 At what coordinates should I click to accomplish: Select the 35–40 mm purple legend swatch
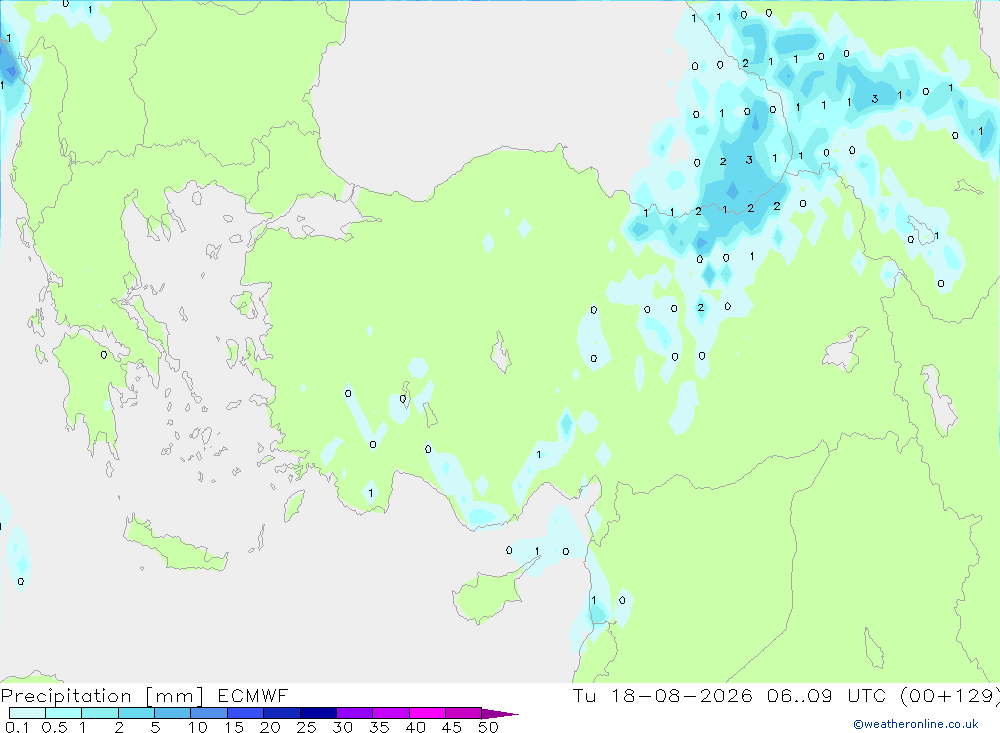(390, 713)
